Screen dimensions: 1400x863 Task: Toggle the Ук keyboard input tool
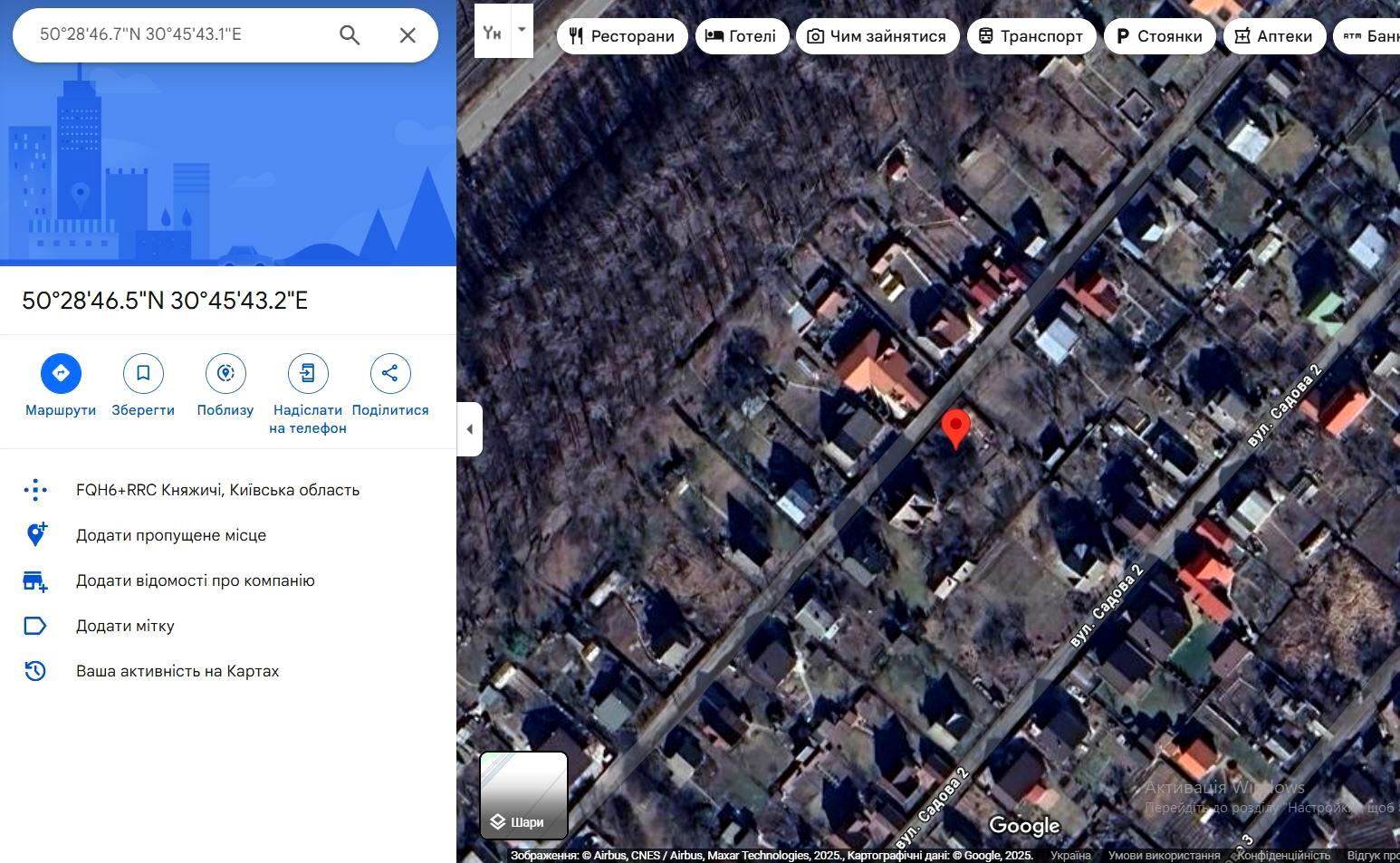(x=493, y=32)
